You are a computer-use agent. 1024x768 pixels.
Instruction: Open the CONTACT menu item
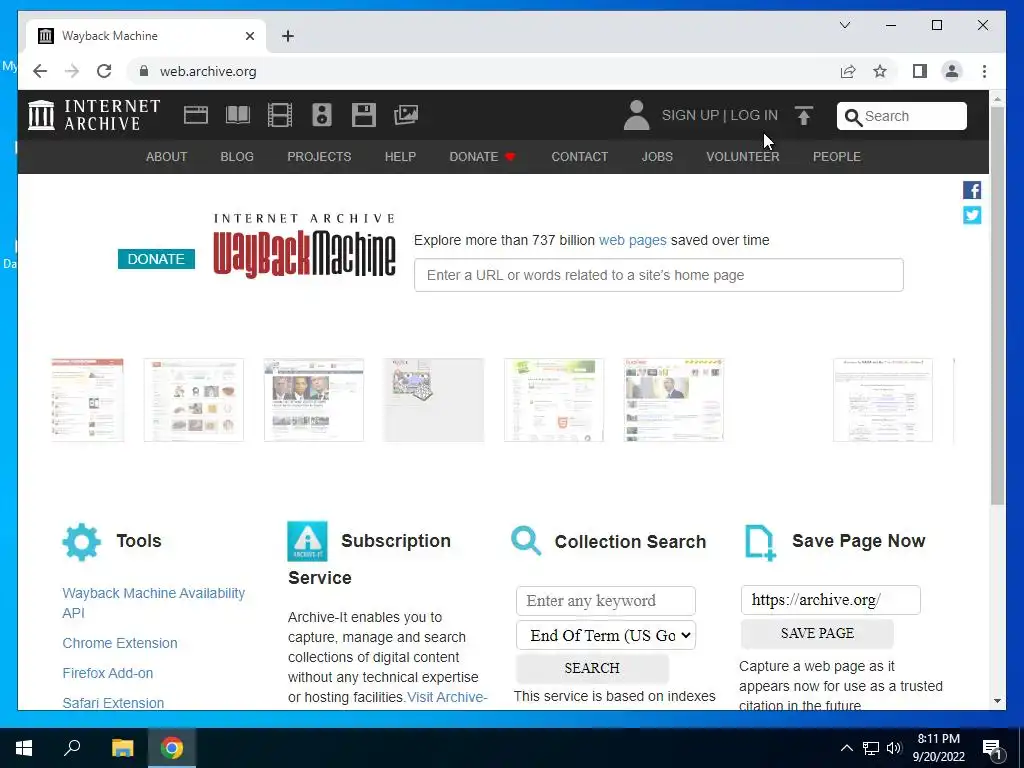point(579,157)
